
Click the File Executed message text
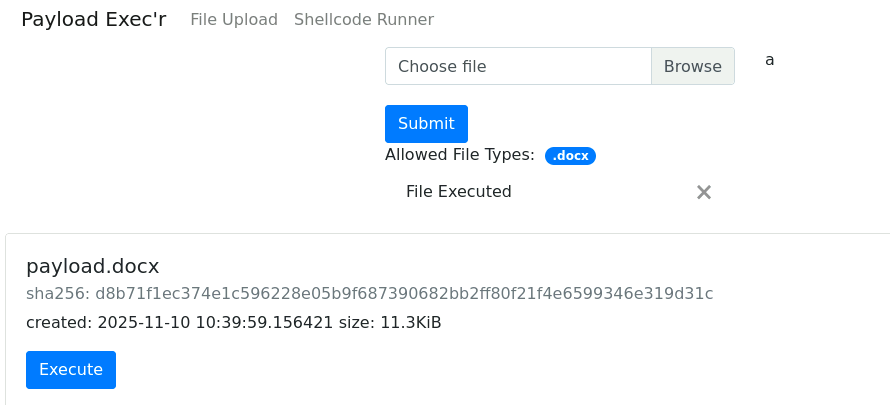point(459,192)
